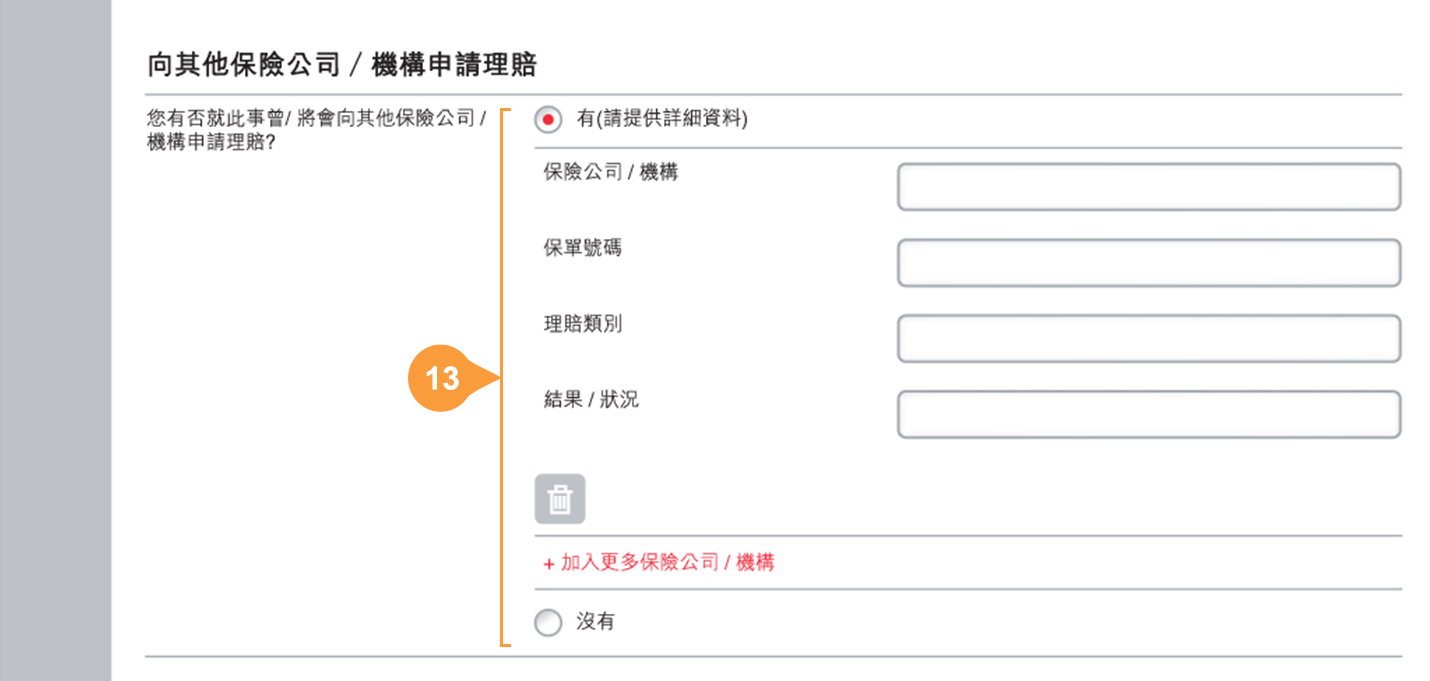
Task: Select the 有(請提供詳細資料) radio button
Action: 548,120
